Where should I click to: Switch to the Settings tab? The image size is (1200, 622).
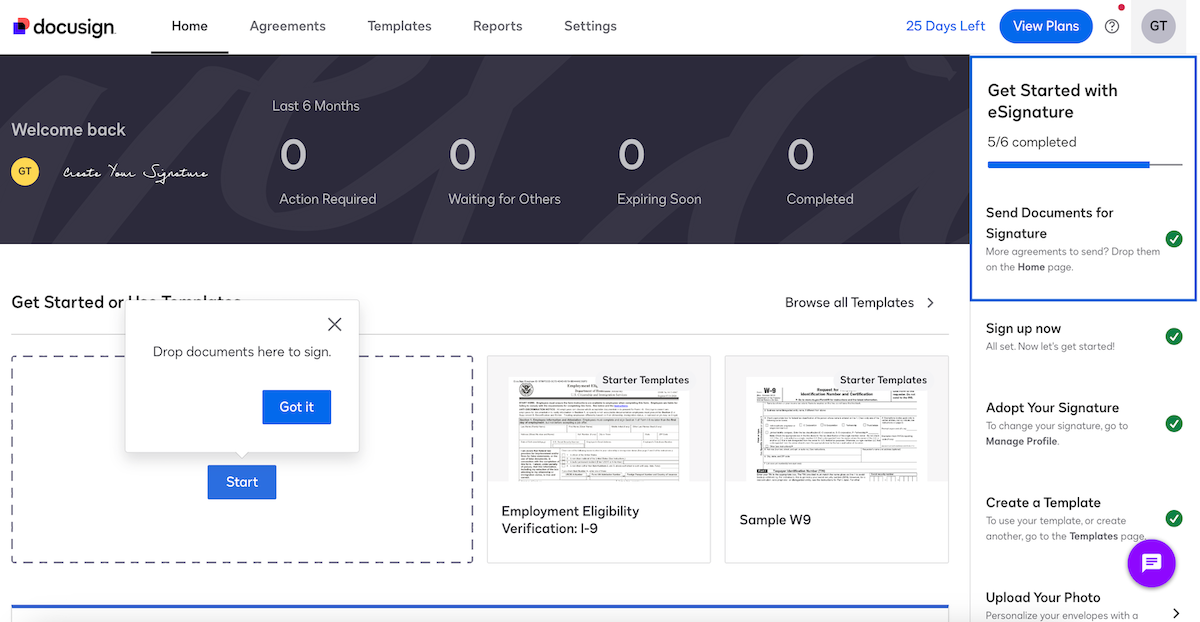tap(590, 26)
